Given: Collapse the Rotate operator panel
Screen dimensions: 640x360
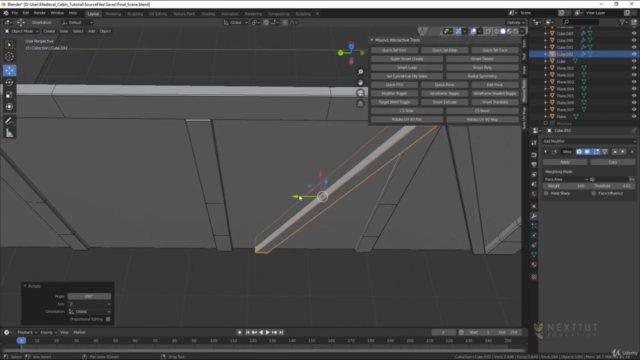Looking at the screenshot, I should click(x=25, y=286).
